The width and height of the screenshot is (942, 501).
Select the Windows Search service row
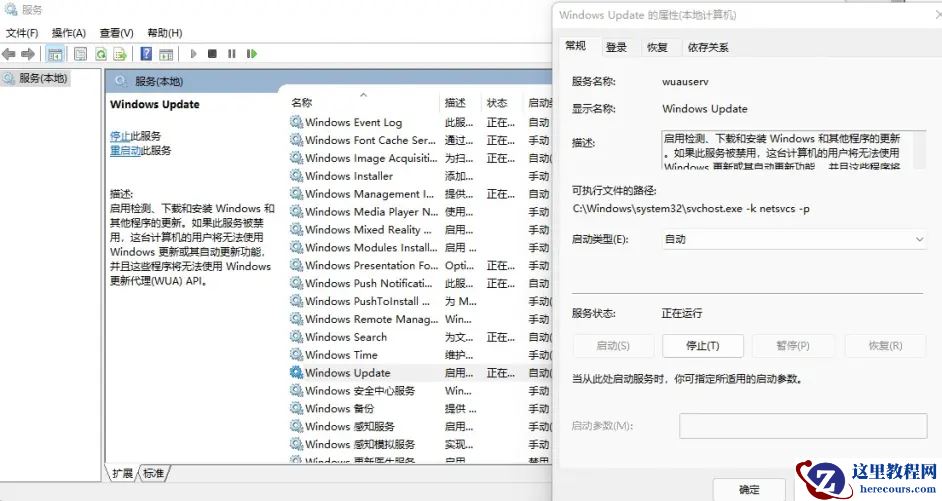[419, 337]
